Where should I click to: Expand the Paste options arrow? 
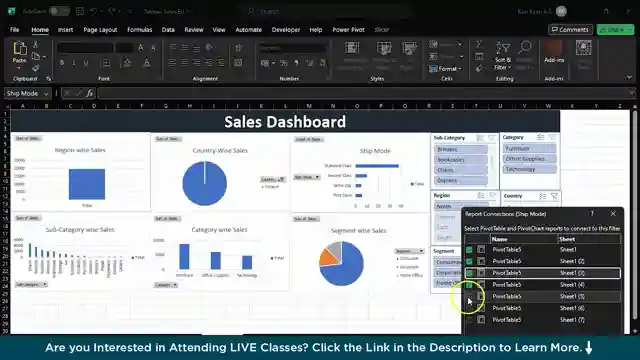point(19,68)
